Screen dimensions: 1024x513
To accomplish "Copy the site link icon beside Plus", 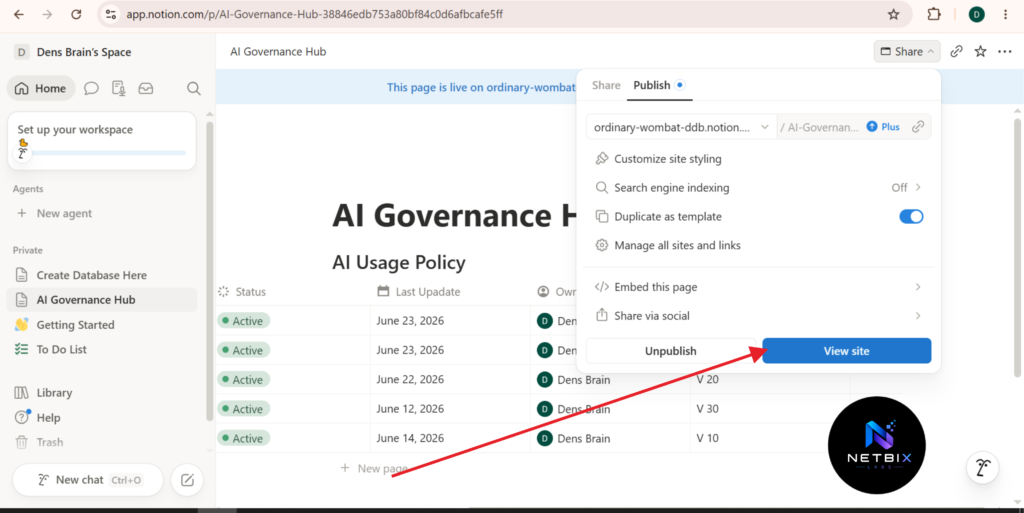I will click(x=918, y=127).
